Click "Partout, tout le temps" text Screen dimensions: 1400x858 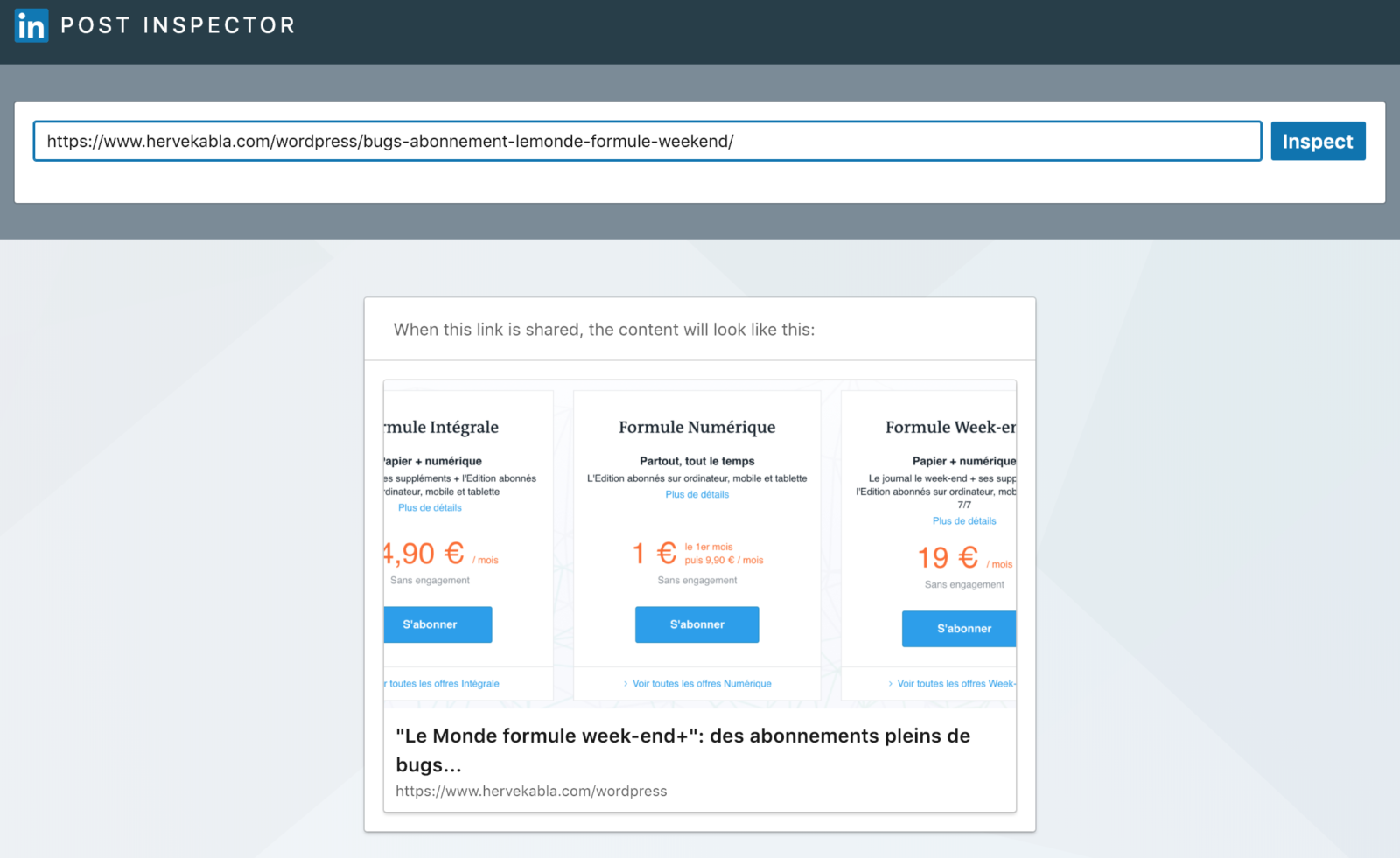pos(696,461)
